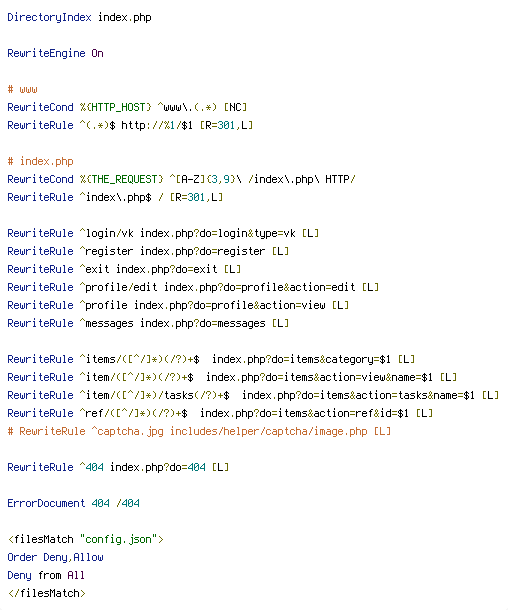Click the ErrorDocument 404 line
The image size is (508, 610).
coord(74,503)
